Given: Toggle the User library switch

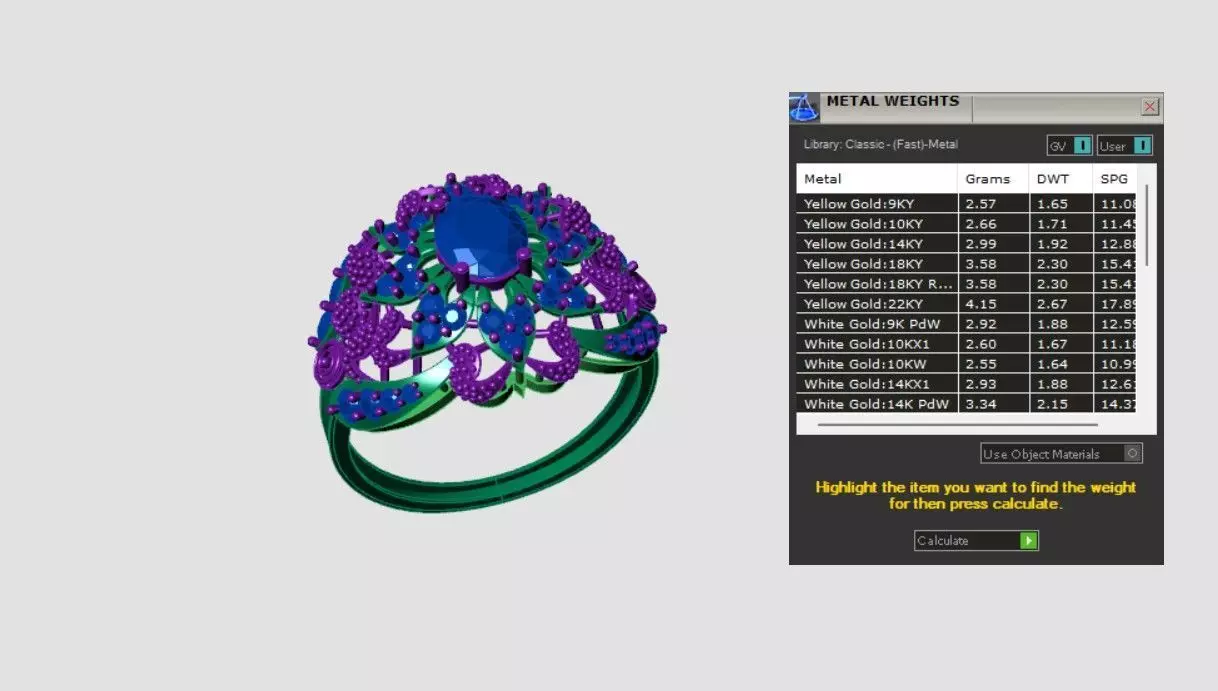Looking at the screenshot, I should [x=1125, y=146].
